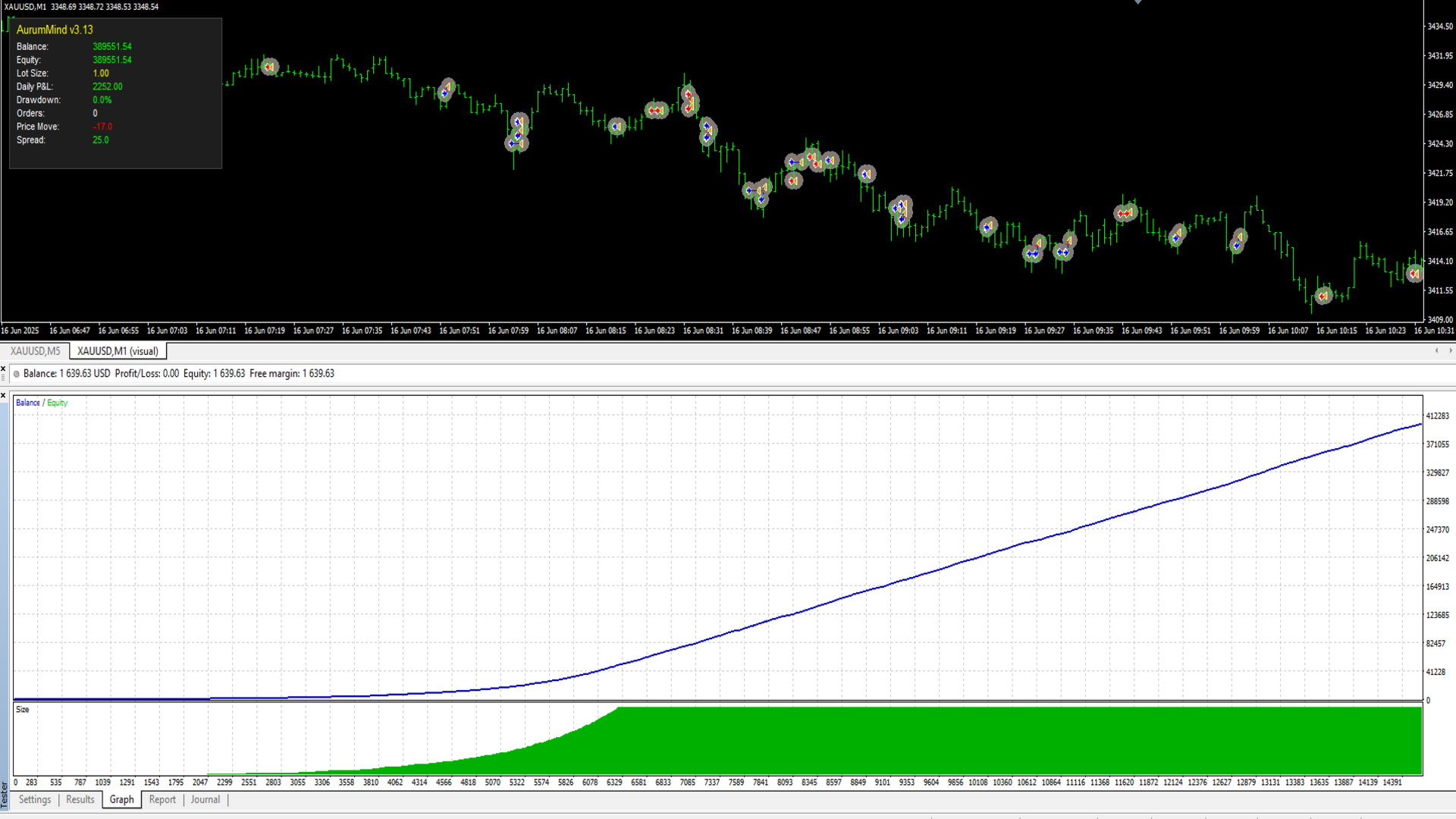Click the leftmost trade marker on the chart

[269, 67]
